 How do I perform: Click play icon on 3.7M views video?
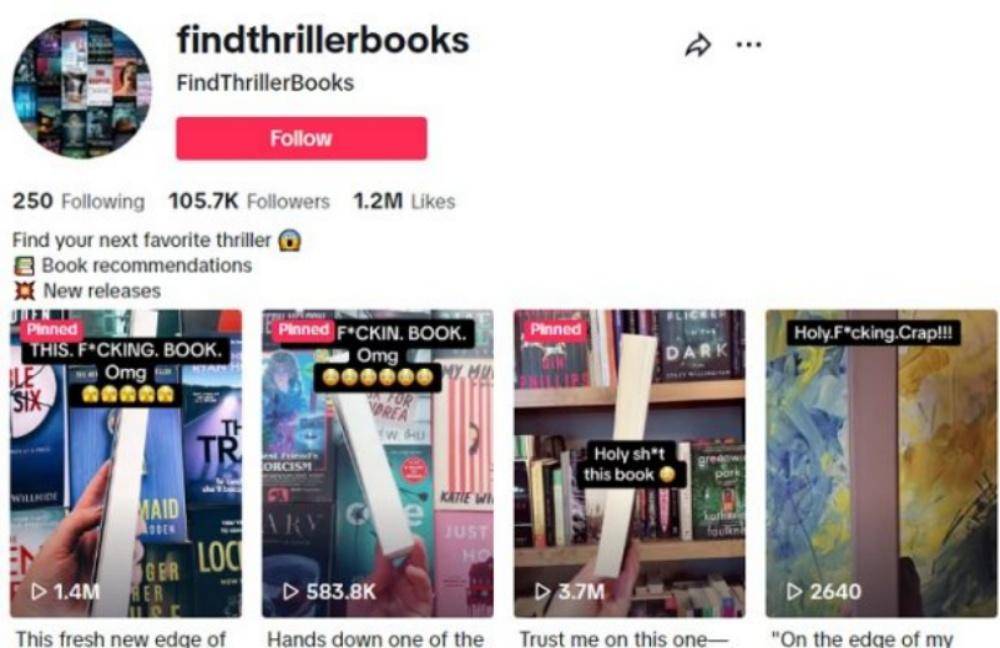(543, 592)
